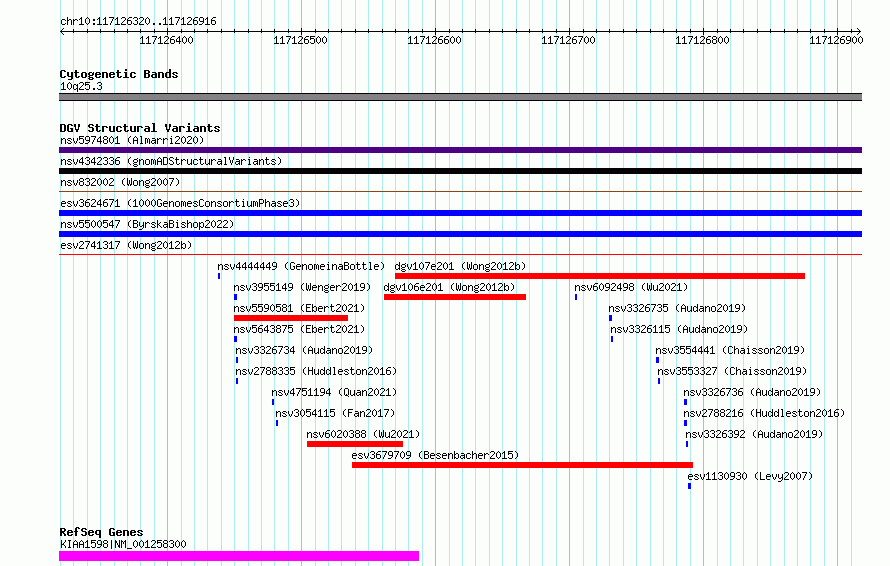
Task: Open nsv4342336 (gnomADStructuralVariants) label
Action: 171,161
